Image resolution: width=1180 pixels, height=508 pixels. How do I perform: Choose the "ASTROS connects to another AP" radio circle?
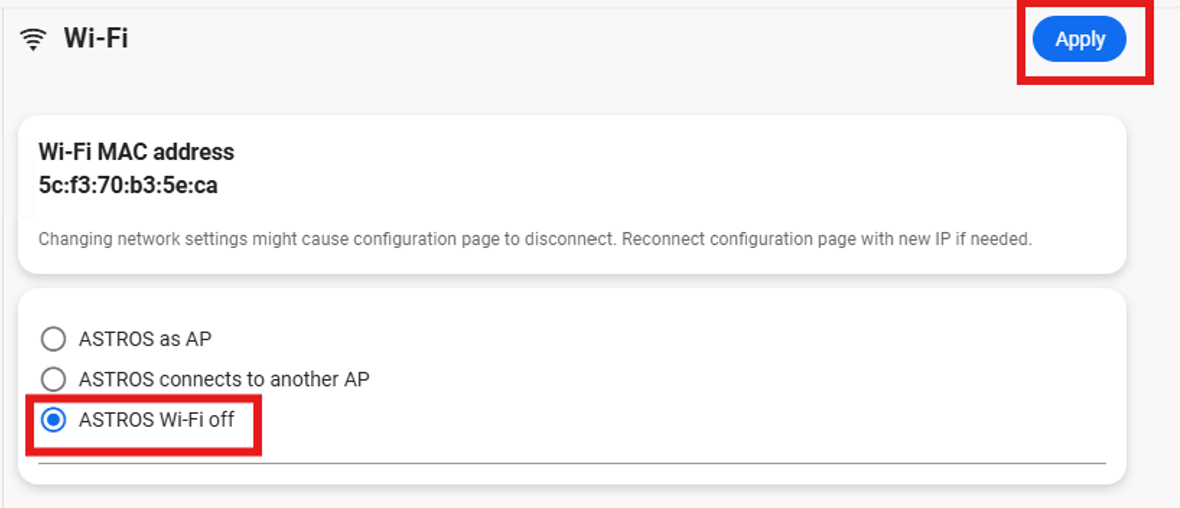click(53, 380)
